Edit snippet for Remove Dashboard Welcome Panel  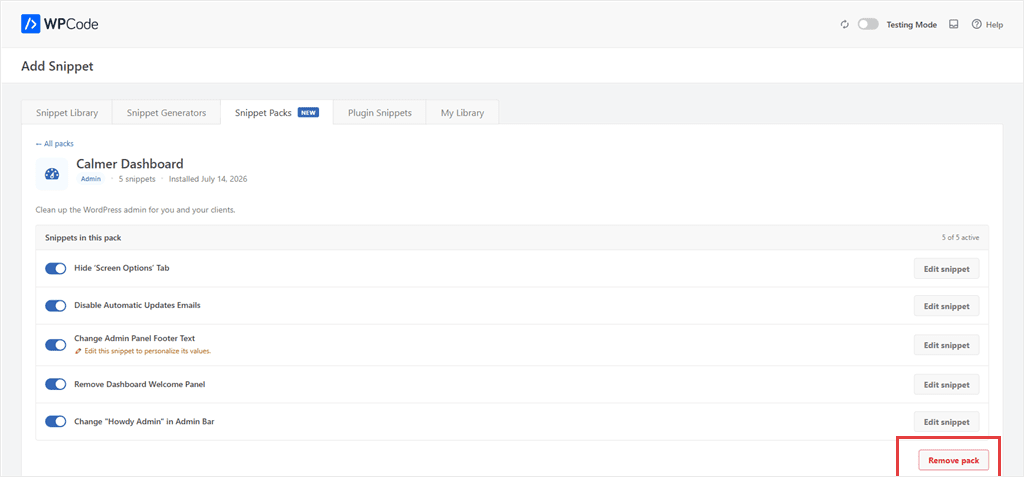[946, 384]
